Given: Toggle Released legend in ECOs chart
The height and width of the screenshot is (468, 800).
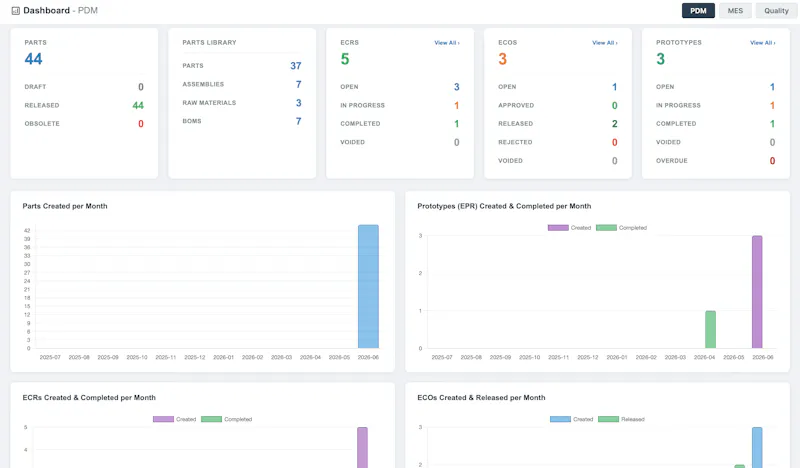Looking at the screenshot, I should 621,419.
